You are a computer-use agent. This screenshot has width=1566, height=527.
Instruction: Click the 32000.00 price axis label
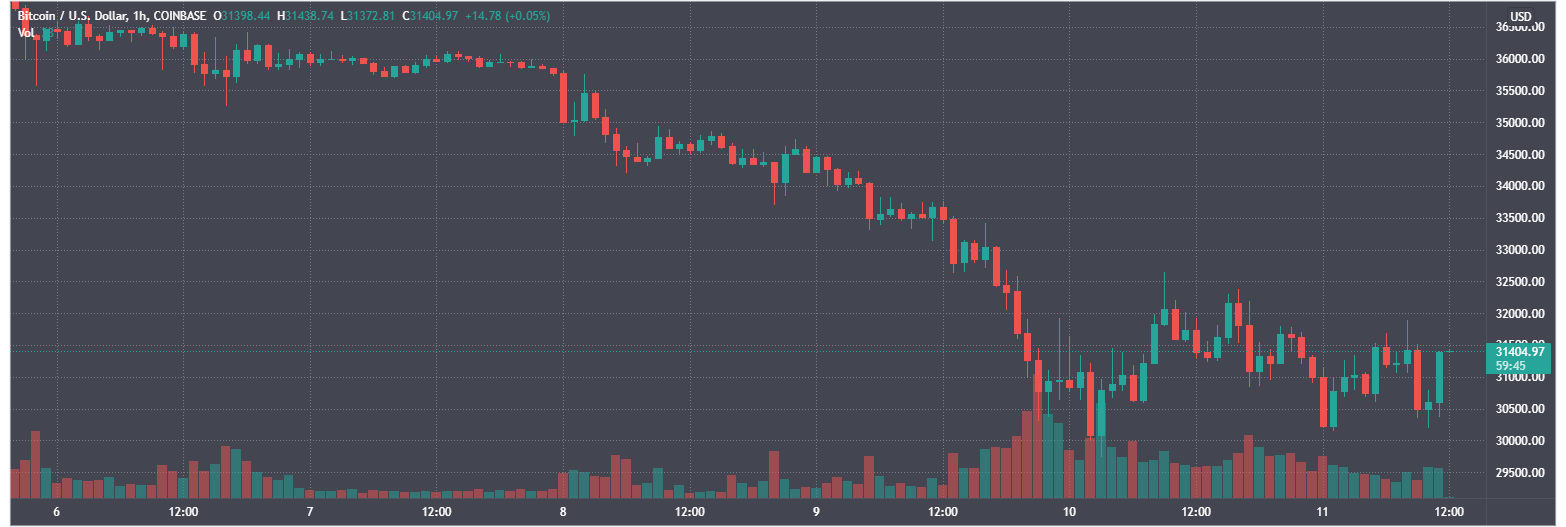coord(1520,314)
